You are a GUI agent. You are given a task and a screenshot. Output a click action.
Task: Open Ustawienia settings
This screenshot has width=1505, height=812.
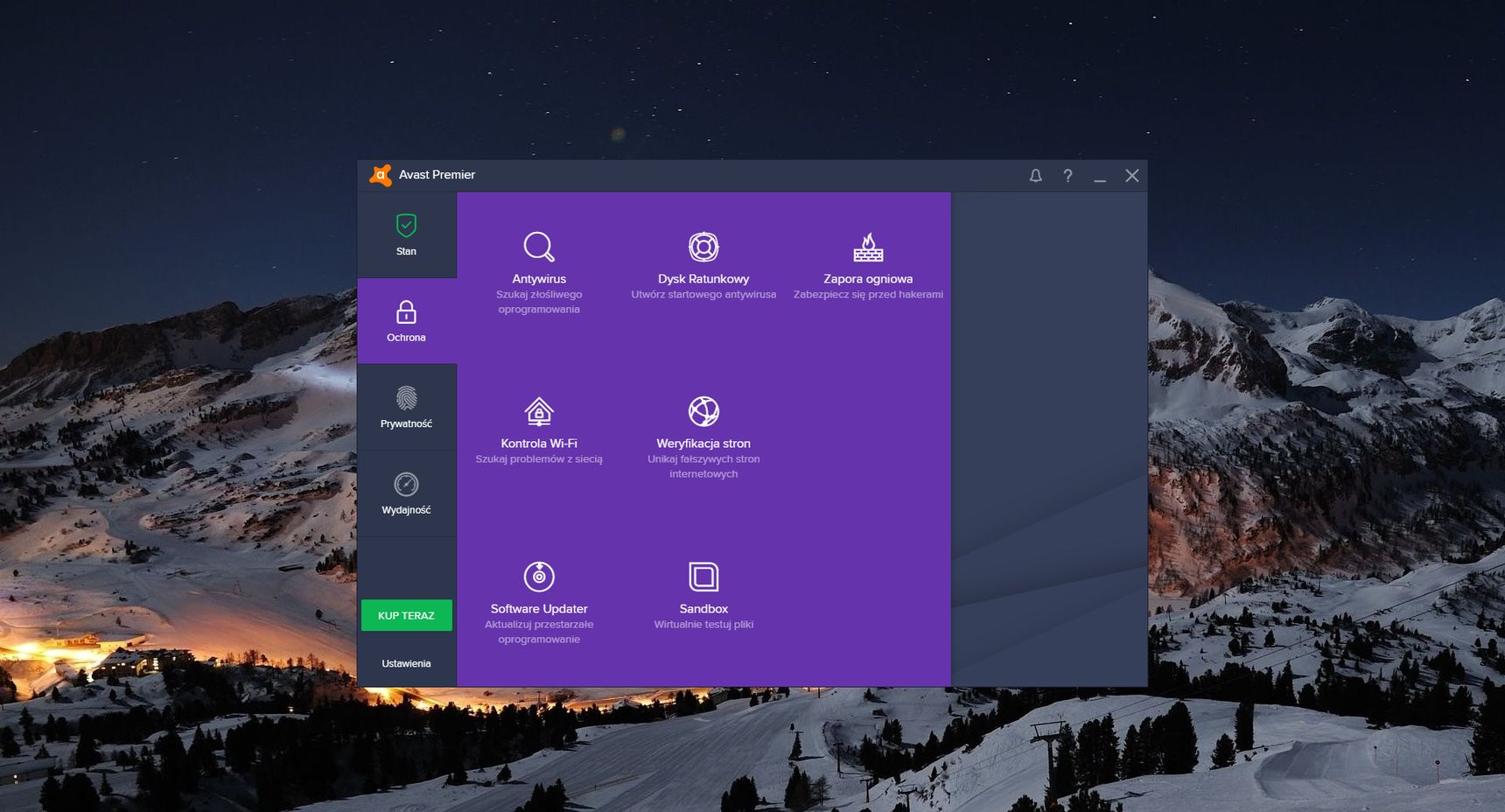tap(406, 663)
